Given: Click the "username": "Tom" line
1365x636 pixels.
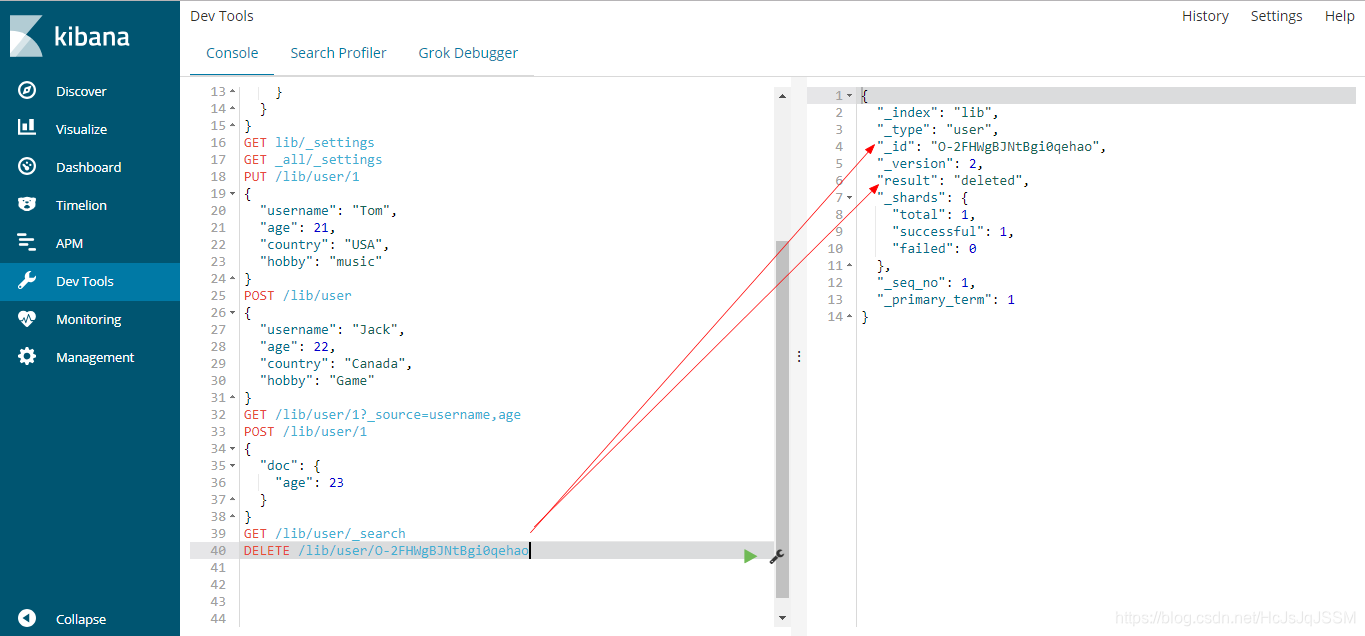Looking at the screenshot, I should [x=328, y=211].
